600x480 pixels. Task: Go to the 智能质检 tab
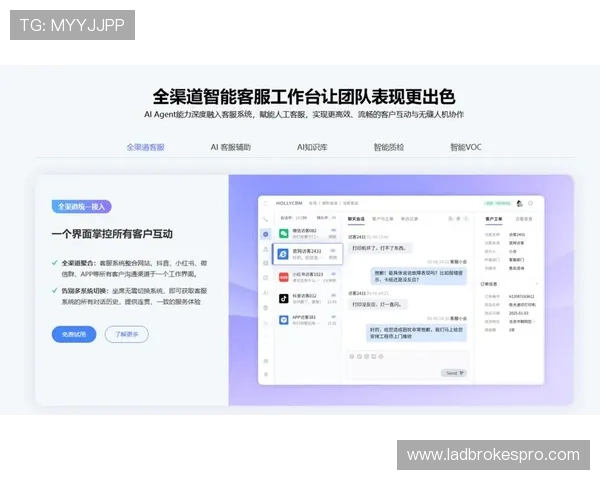(389, 147)
